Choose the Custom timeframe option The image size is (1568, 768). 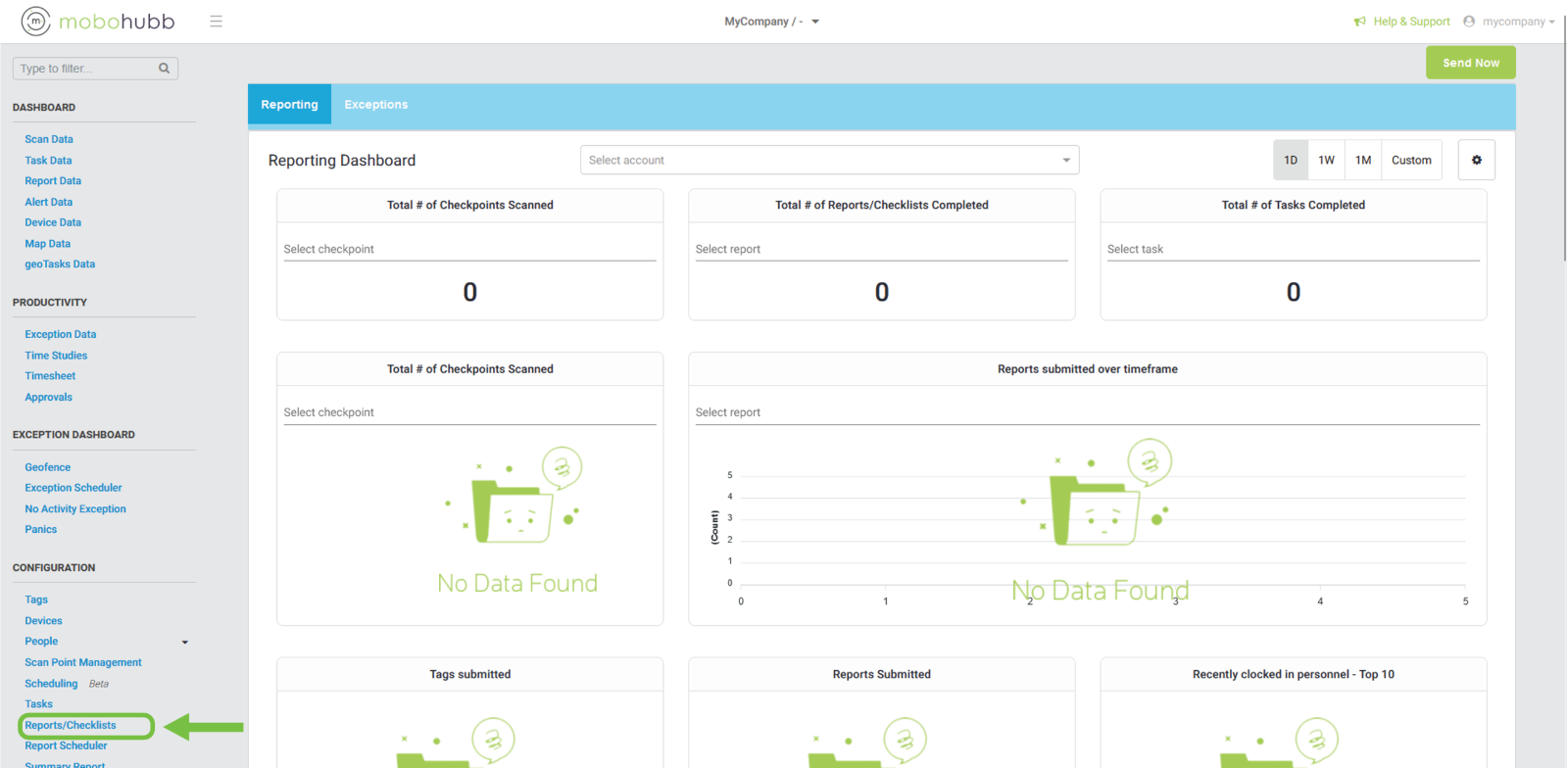1411,161
